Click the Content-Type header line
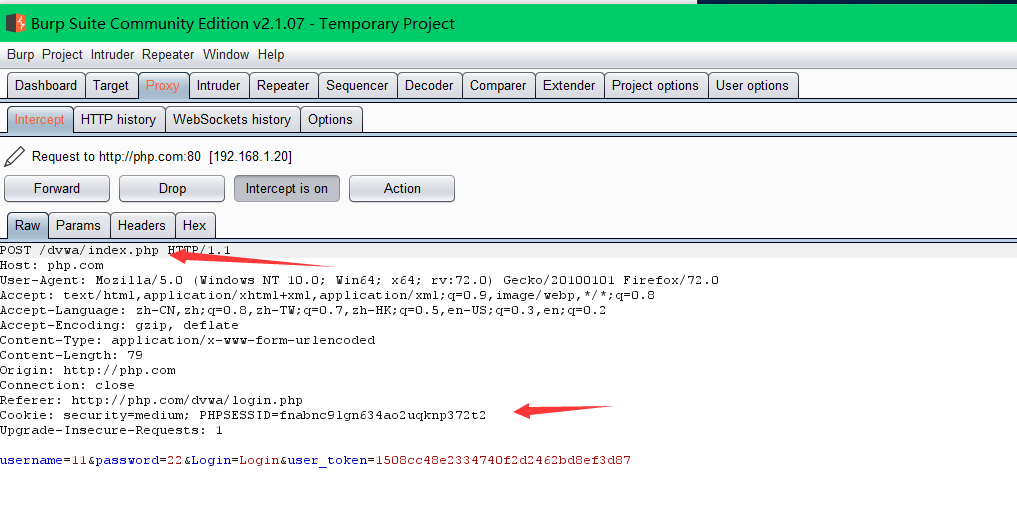This screenshot has height=508, width=1017. point(187,340)
